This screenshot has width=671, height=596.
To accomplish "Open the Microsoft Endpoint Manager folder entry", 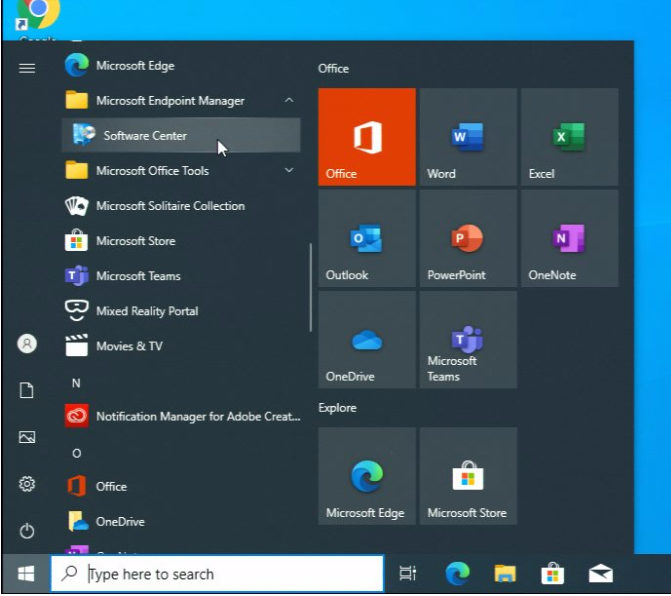I will pos(181,101).
